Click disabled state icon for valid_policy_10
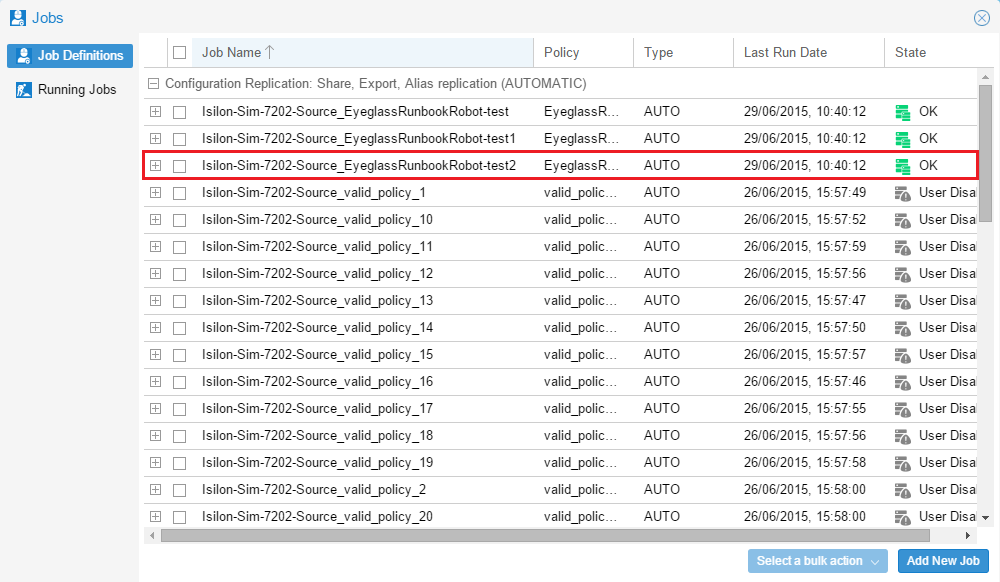1000x582 pixels. (902, 220)
